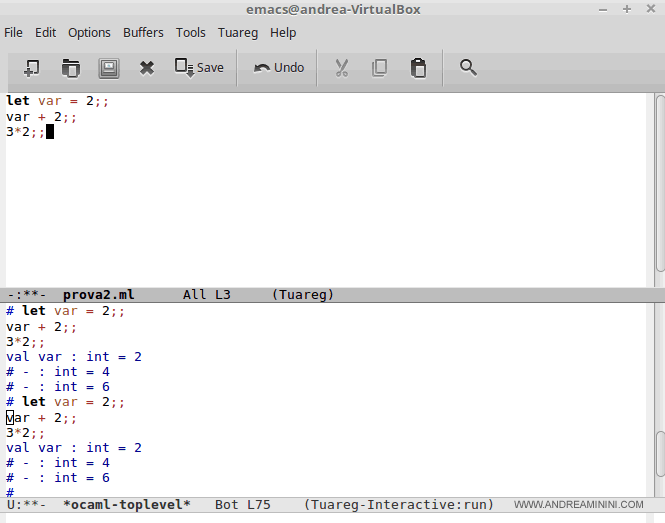Screen dimensions: 665x523
Task: Open the File menu
Action: point(14,32)
